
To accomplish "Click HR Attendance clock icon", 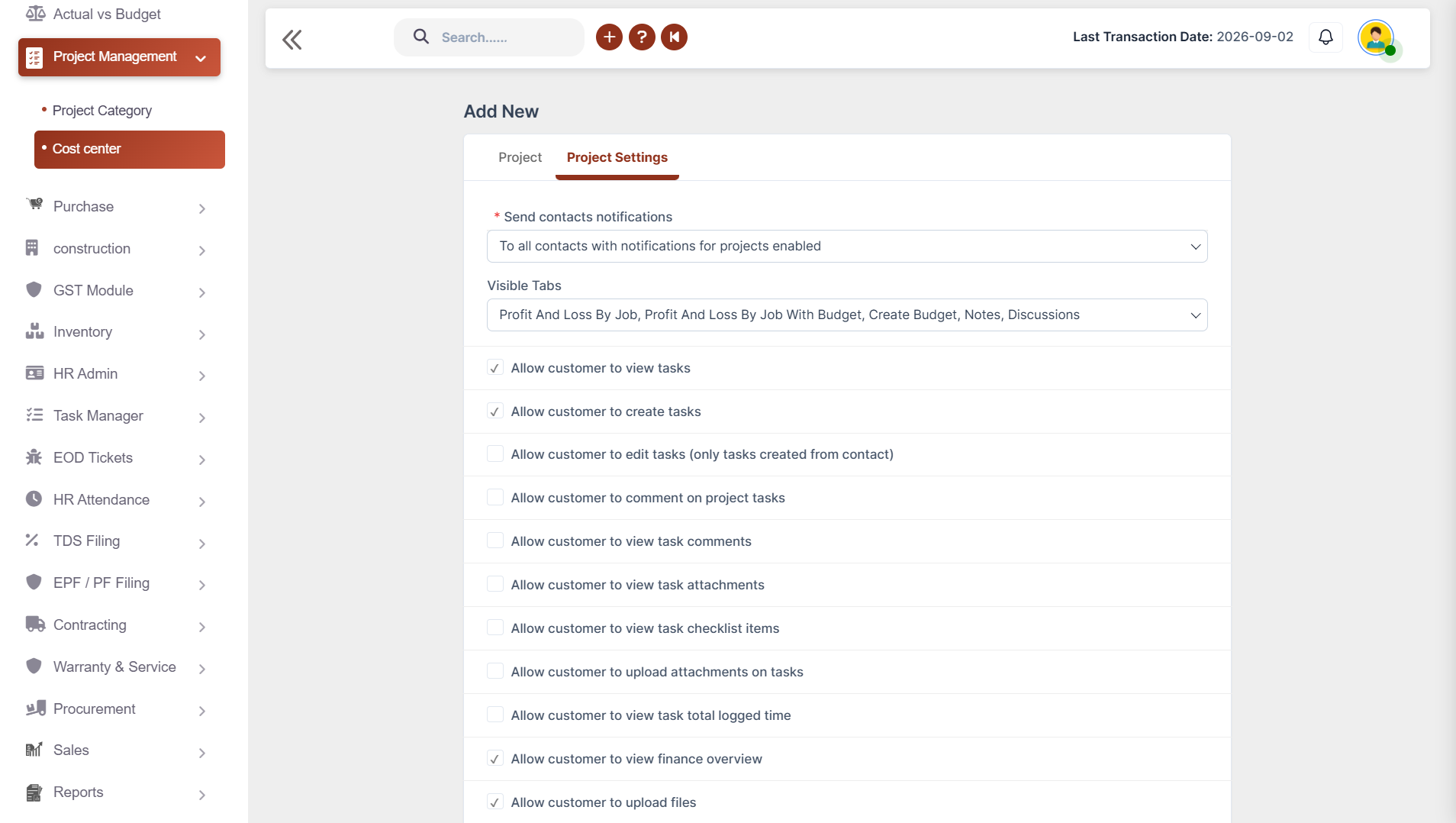I will [34, 499].
